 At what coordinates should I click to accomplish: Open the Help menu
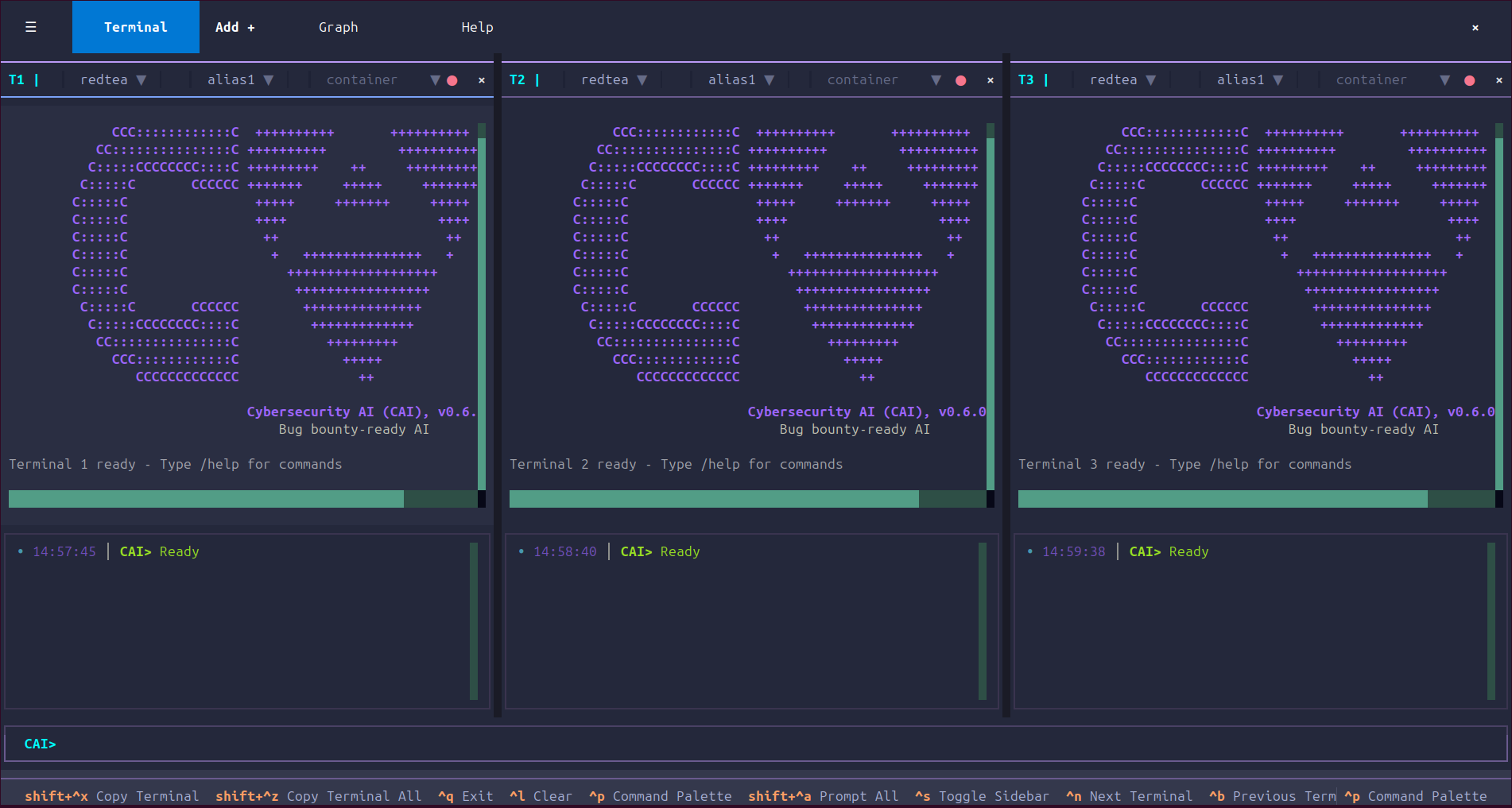point(477,27)
